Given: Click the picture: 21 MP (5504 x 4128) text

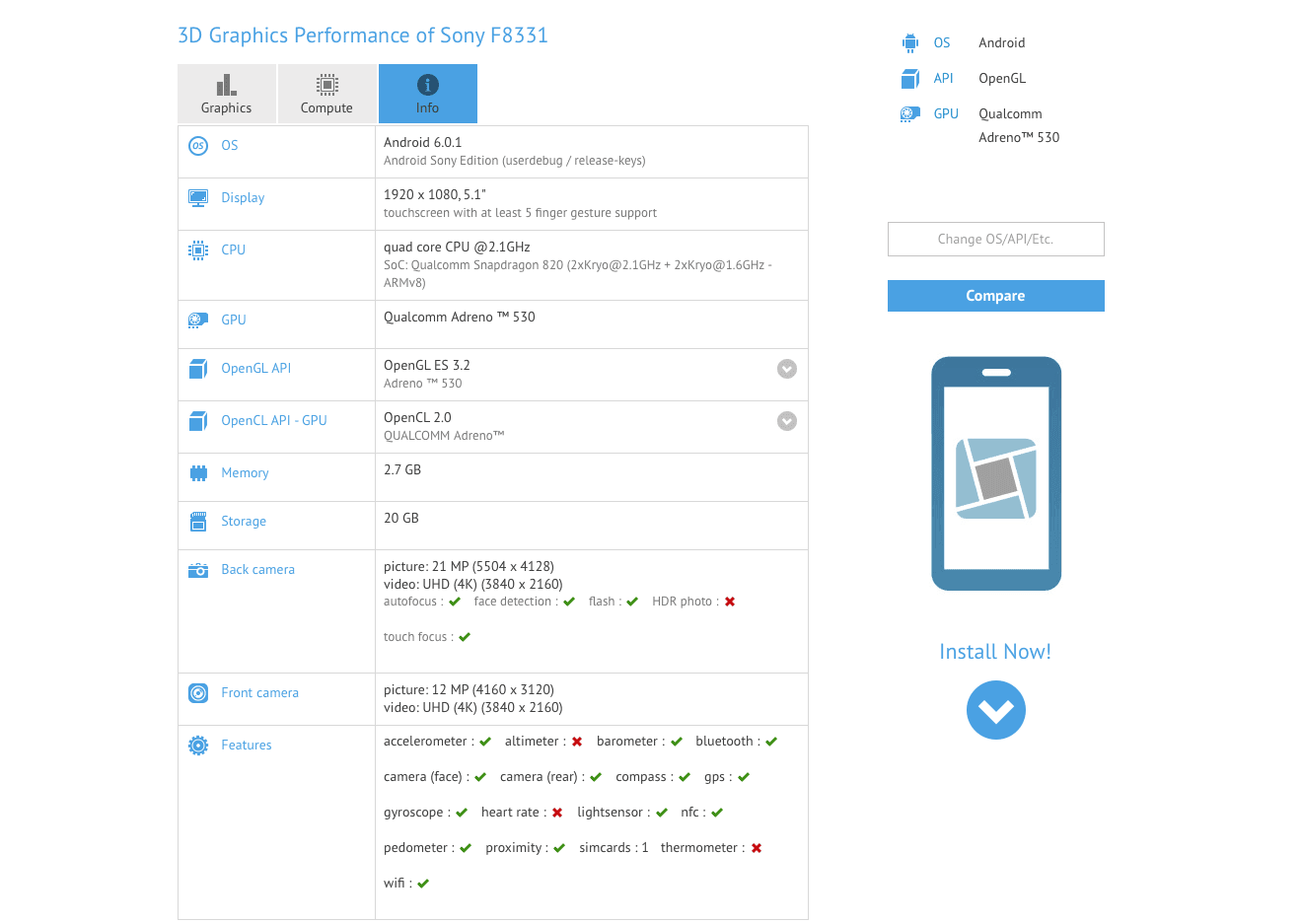Looking at the screenshot, I should pos(469,567).
